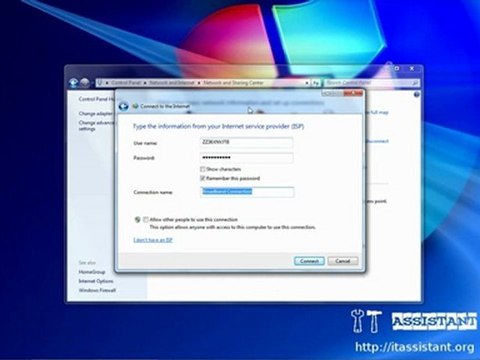Select Network and Internet in the breadcrumb
The height and width of the screenshot is (360, 480).
click(172, 83)
